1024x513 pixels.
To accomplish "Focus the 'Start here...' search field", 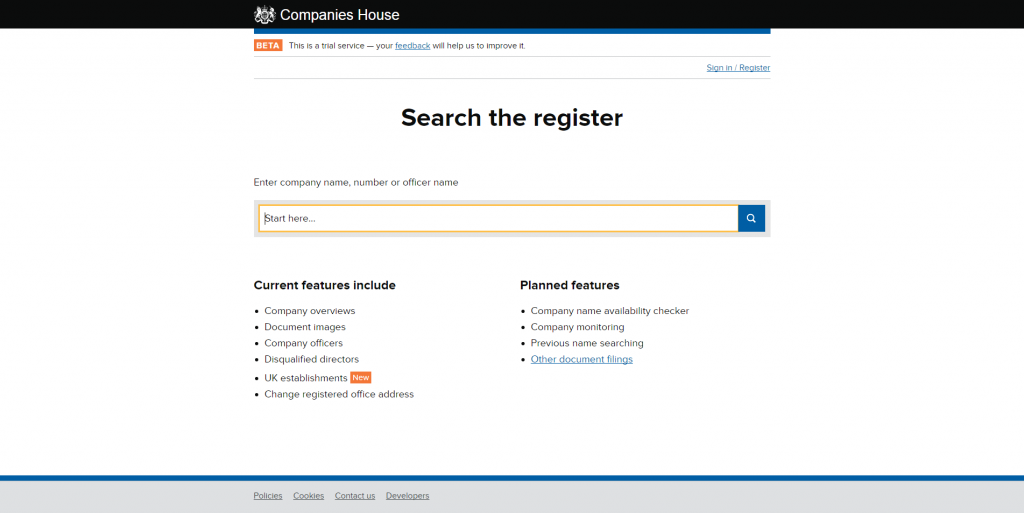I will pos(498,218).
